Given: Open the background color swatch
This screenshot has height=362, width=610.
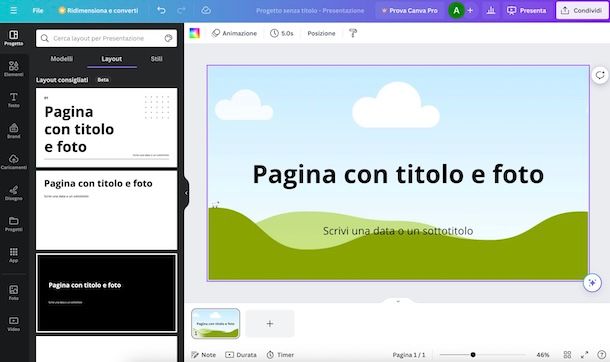Looking at the screenshot, I should 194,33.
